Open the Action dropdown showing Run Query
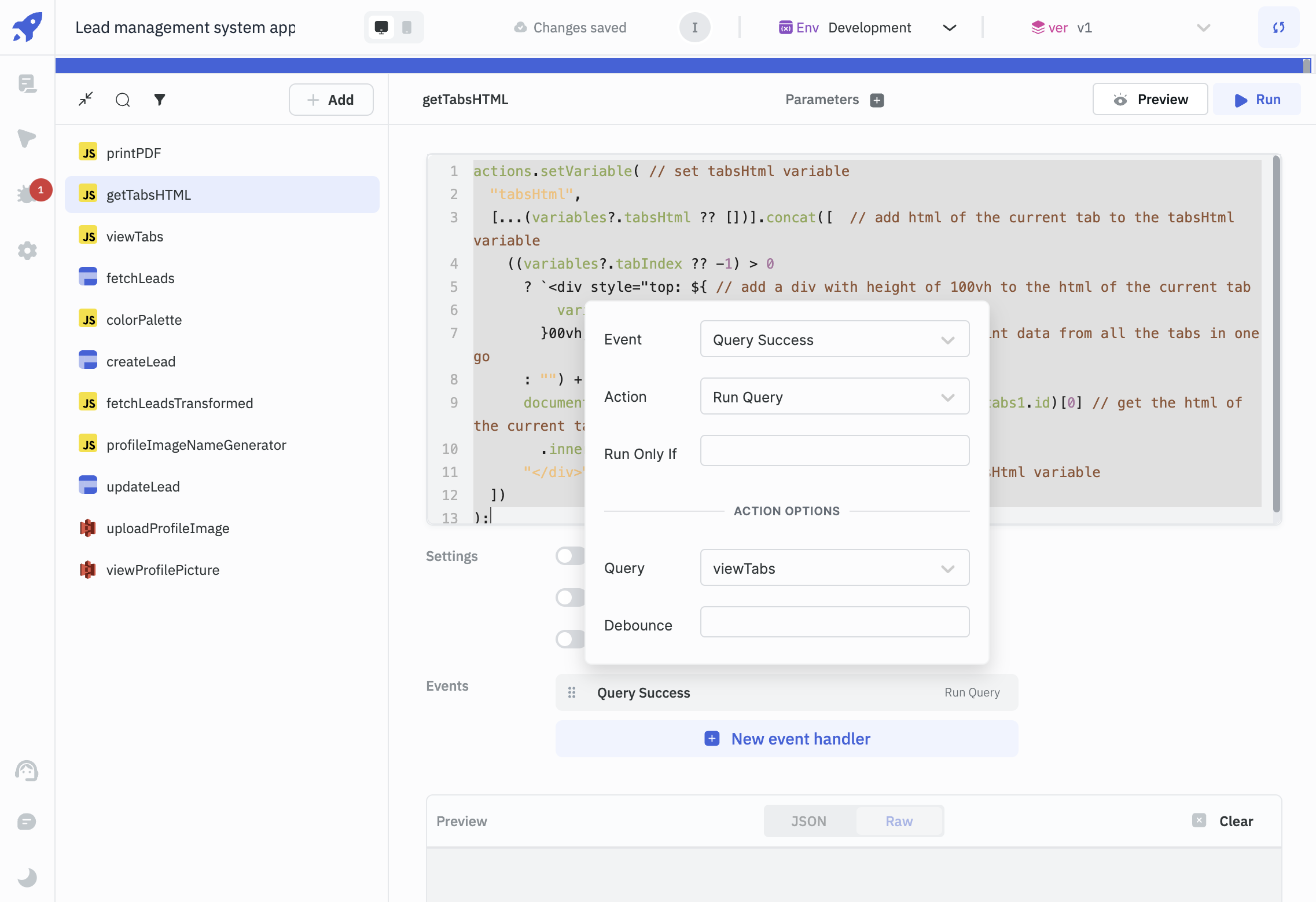1316x902 pixels. pyautogui.click(x=834, y=397)
